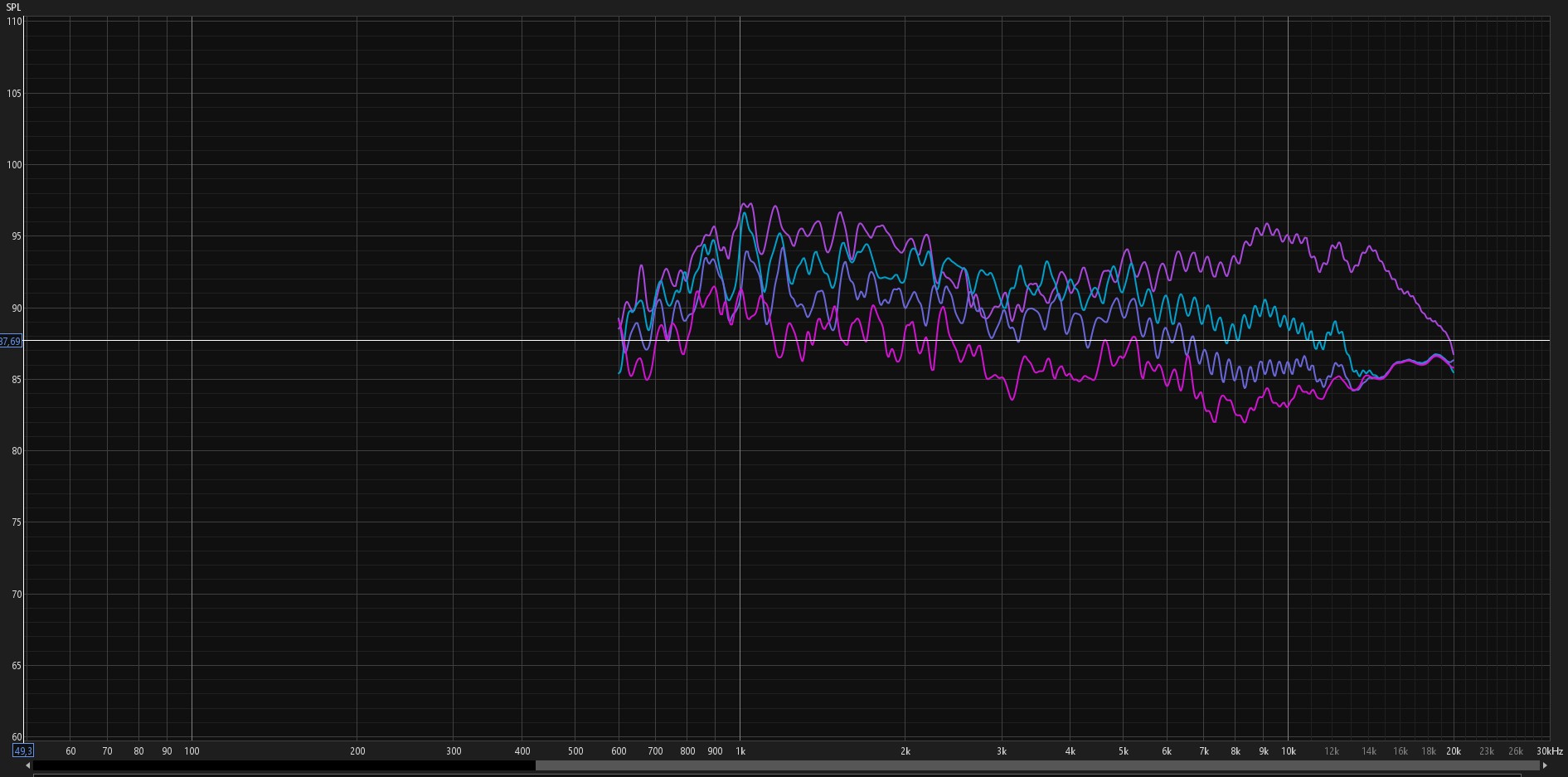The image size is (1568, 777).
Task: Click the 85 label on the SPL axis
Action: pos(17,380)
